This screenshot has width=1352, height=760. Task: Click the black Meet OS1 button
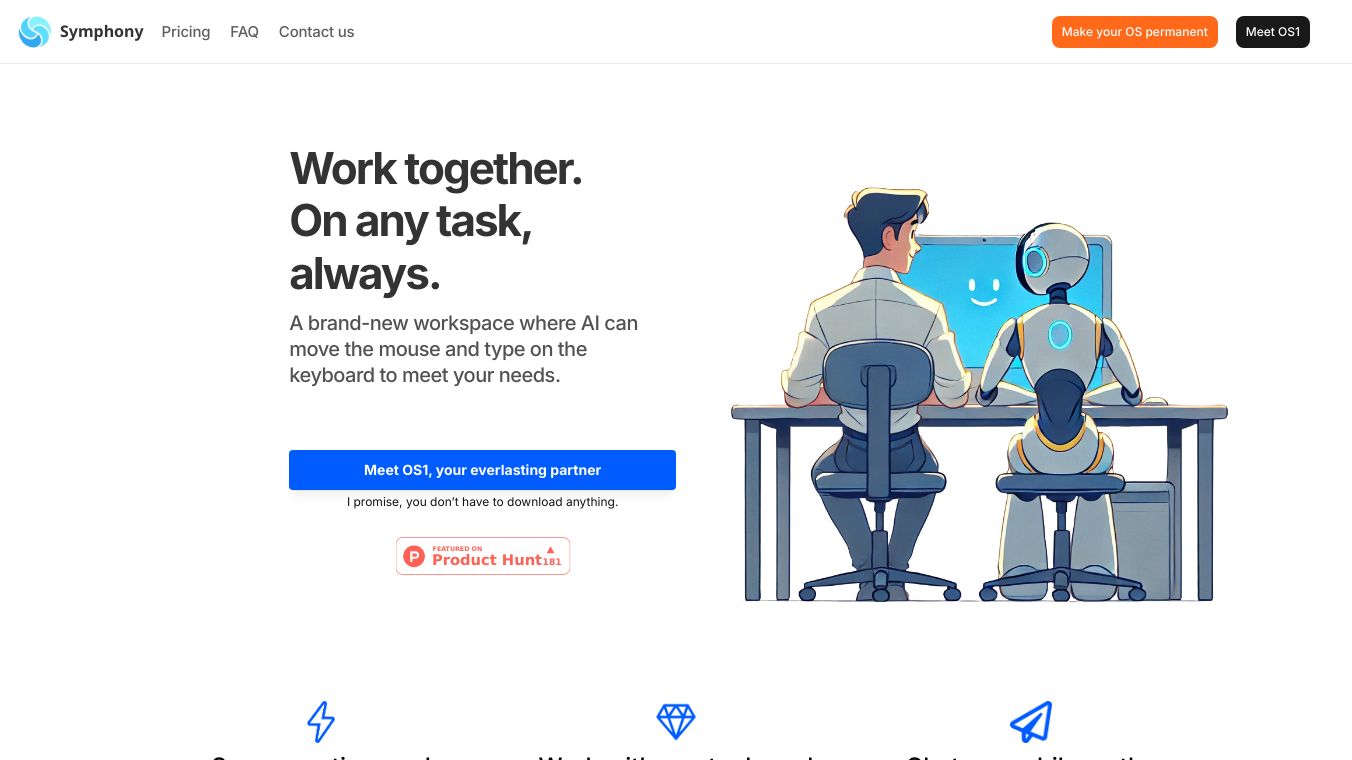[1272, 32]
